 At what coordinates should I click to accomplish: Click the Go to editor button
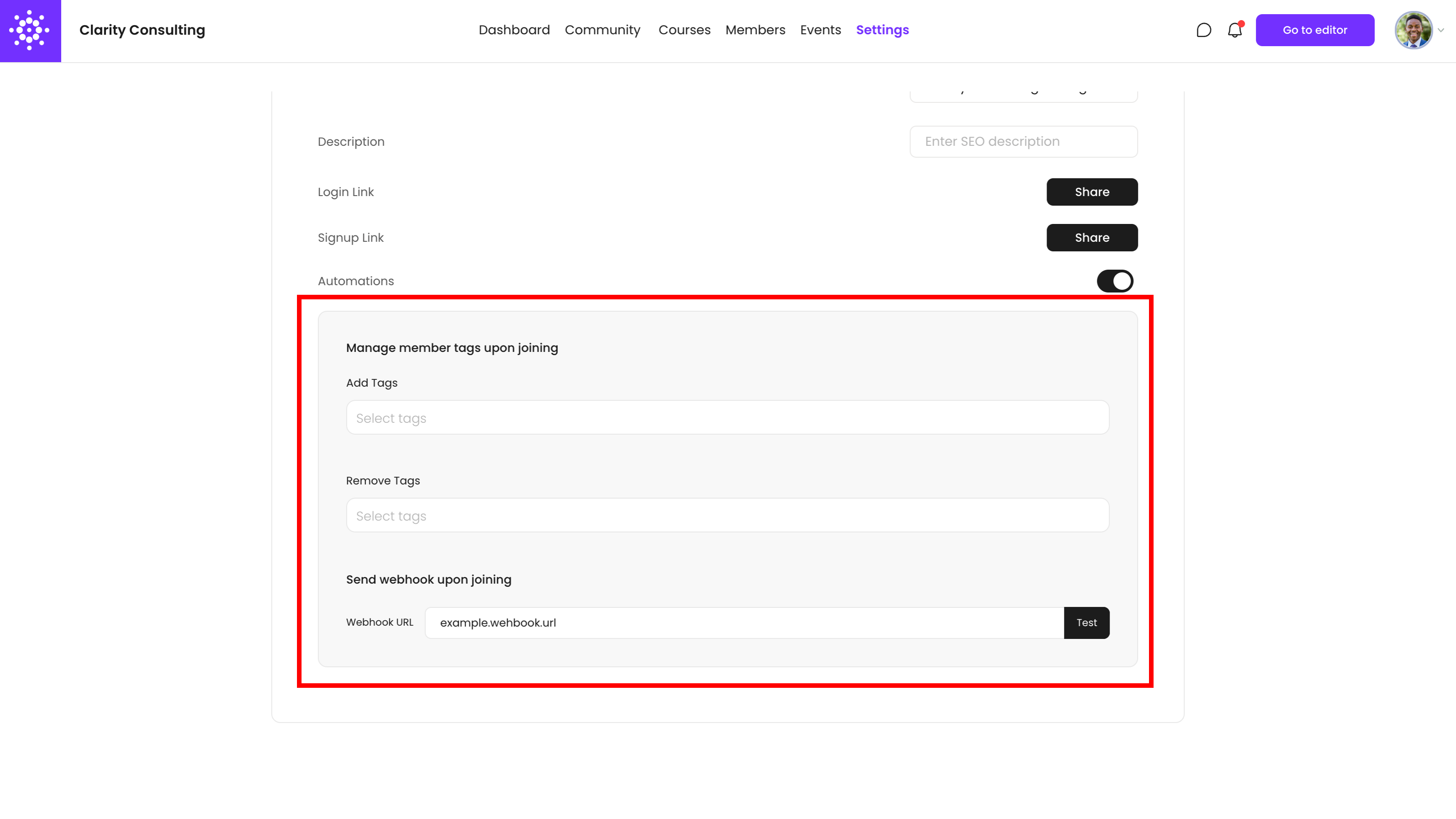click(x=1315, y=30)
